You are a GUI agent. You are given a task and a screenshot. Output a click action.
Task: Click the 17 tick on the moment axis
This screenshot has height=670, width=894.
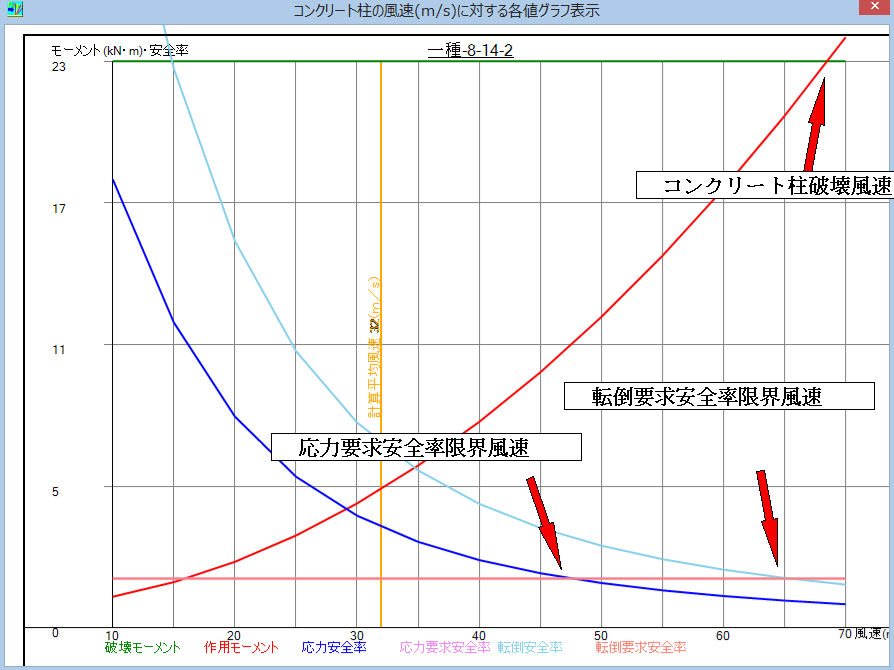point(59,208)
